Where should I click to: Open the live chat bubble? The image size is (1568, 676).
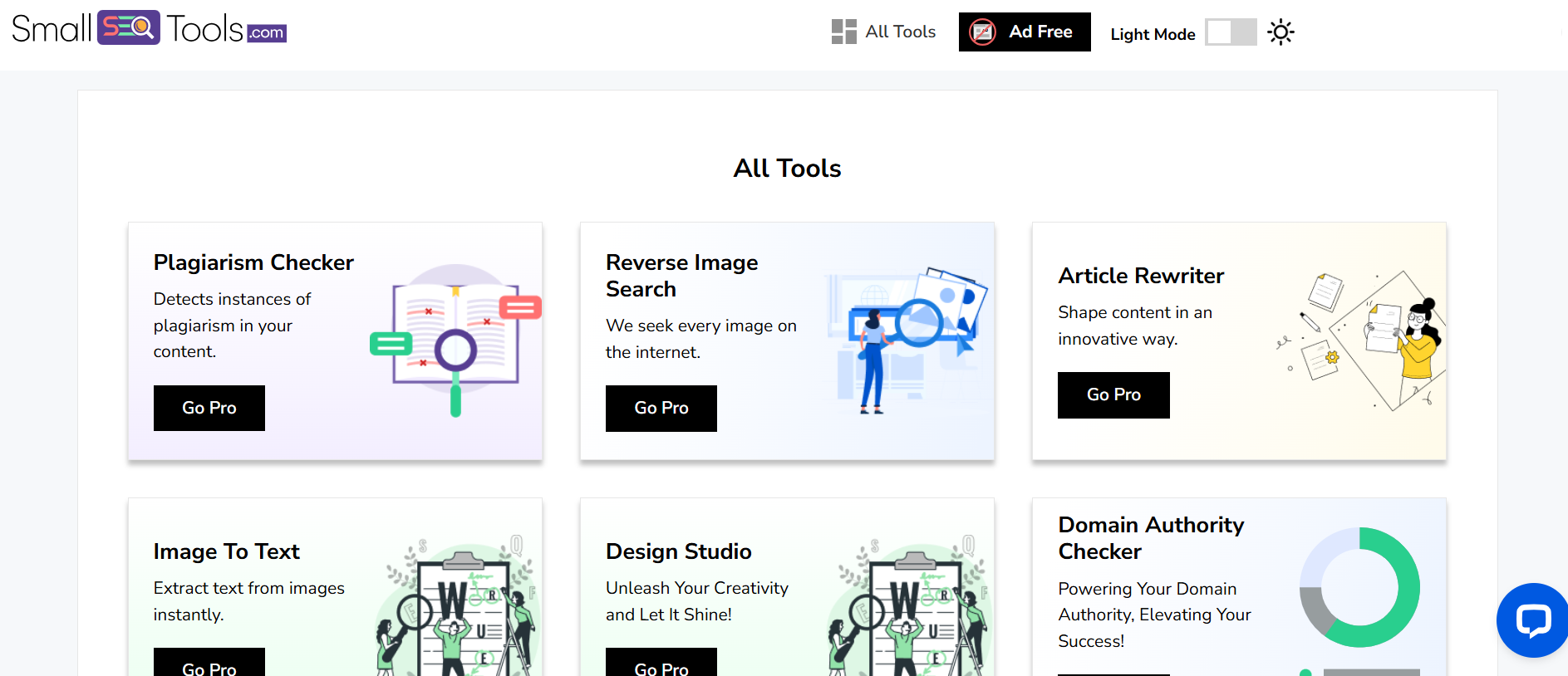pyautogui.click(x=1533, y=620)
